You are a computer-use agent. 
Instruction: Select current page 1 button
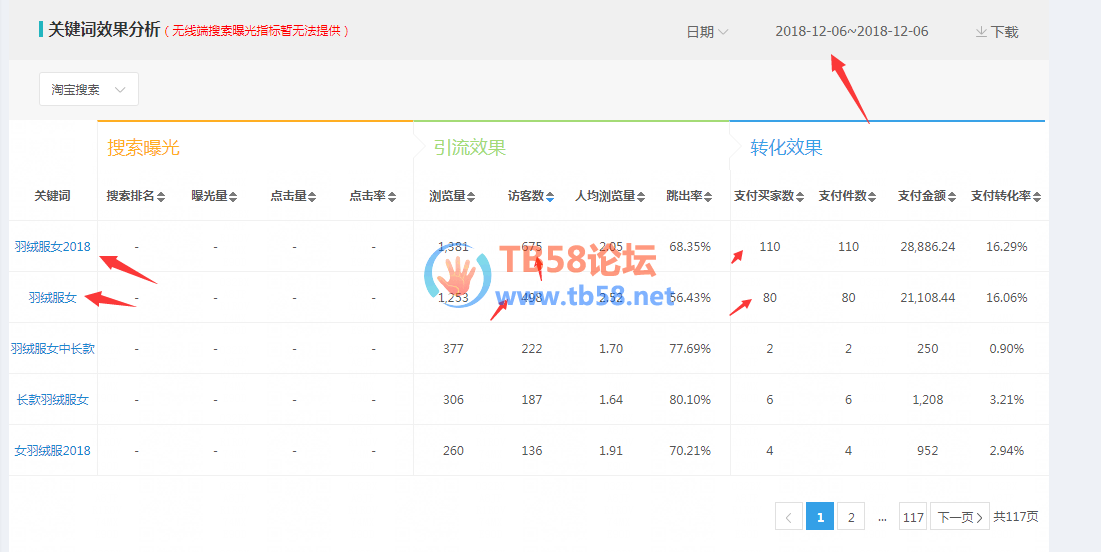819,517
